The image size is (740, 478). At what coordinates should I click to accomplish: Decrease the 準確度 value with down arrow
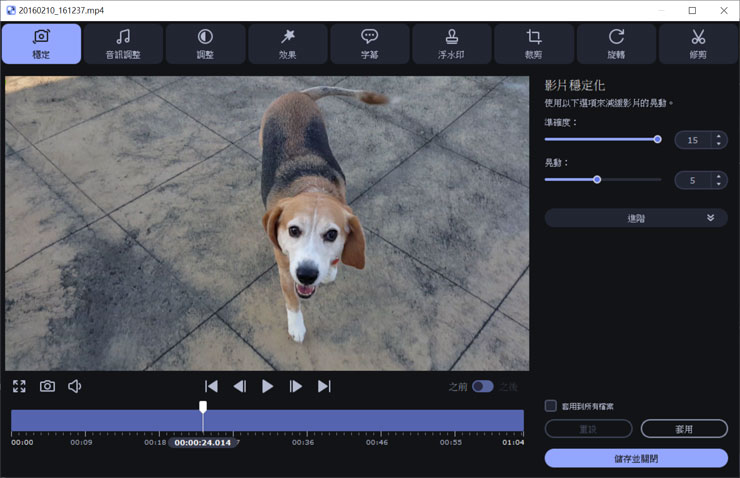click(718, 143)
